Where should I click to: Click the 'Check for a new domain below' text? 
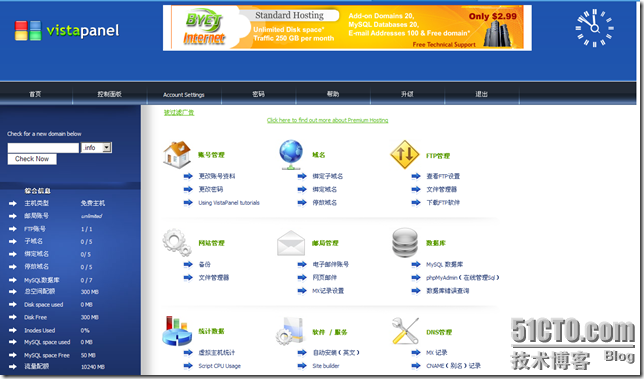click(44, 134)
